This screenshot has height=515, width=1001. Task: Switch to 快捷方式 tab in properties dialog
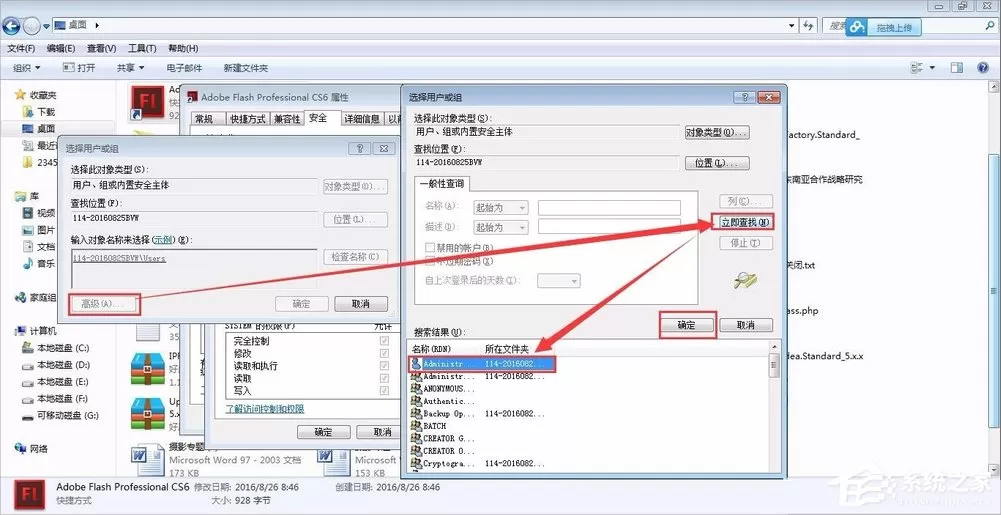(248, 119)
